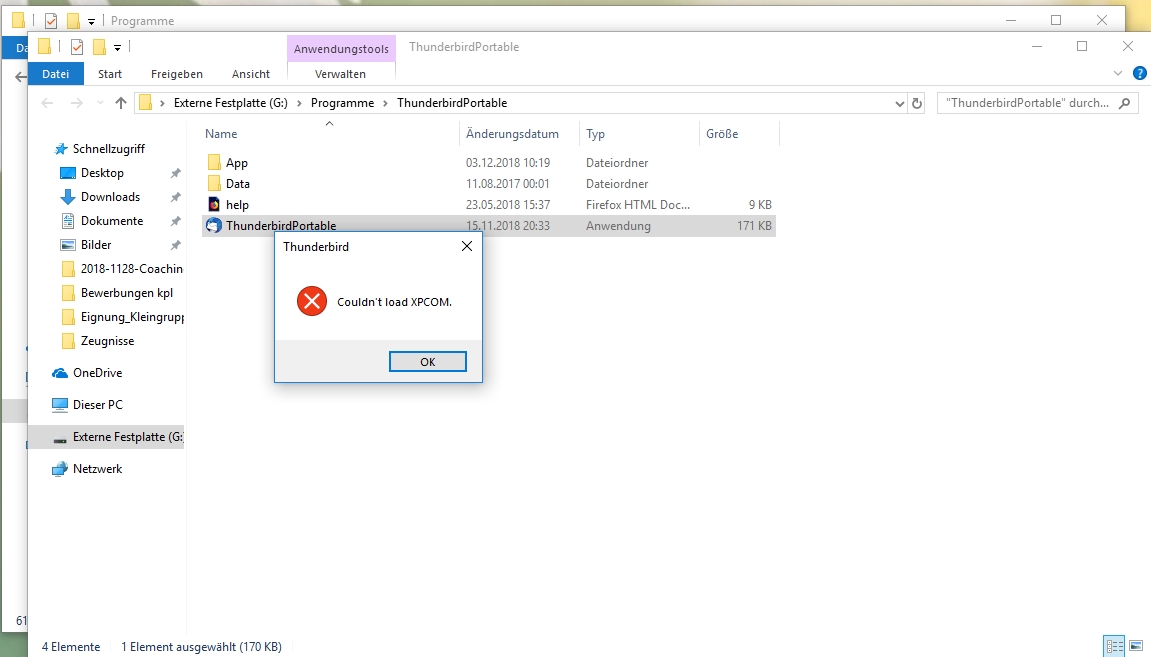This screenshot has height=657, width=1151.
Task: Switch to details view layout
Action: pyautogui.click(x=1114, y=647)
